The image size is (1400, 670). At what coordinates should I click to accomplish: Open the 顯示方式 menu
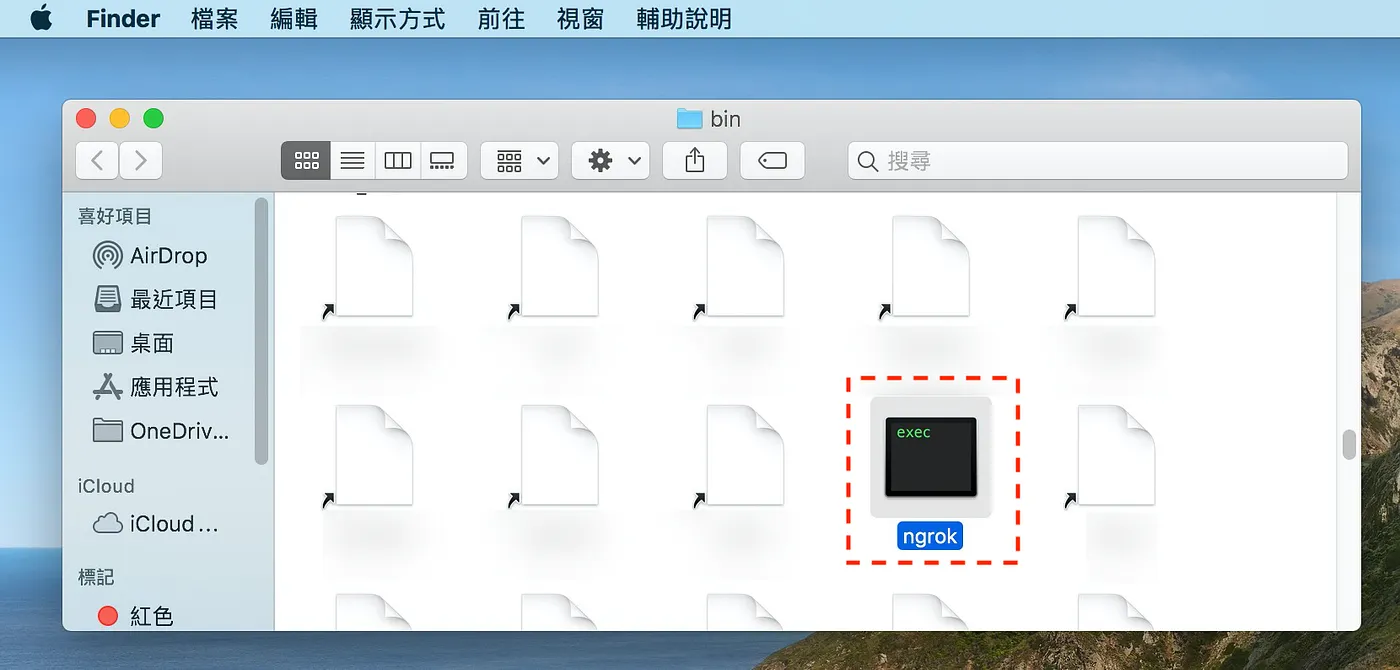[397, 19]
